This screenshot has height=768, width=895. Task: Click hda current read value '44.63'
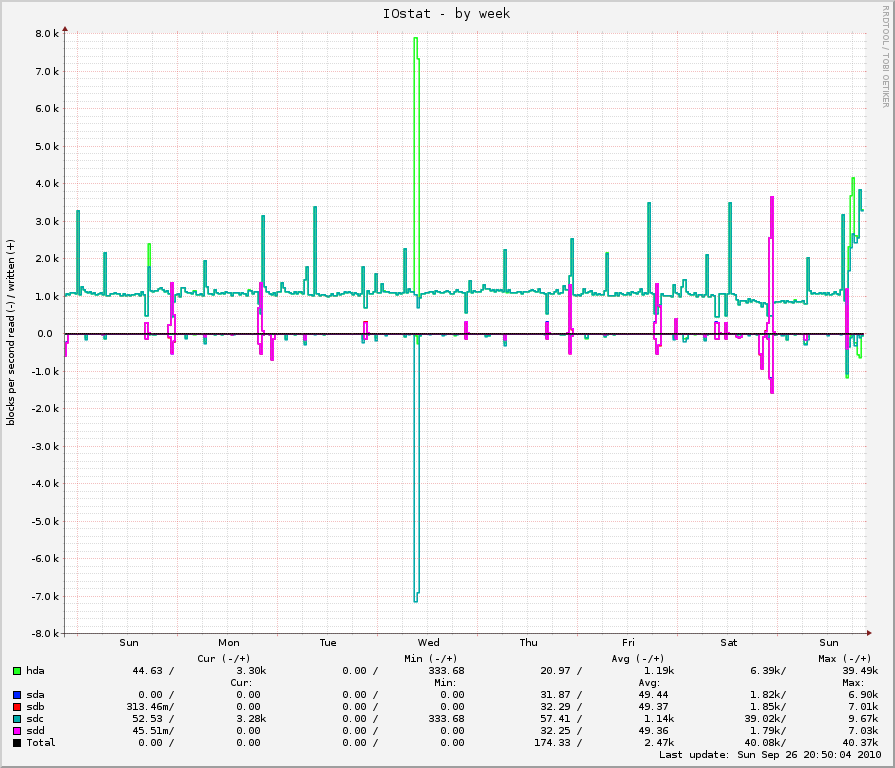click(x=148, y=671)
